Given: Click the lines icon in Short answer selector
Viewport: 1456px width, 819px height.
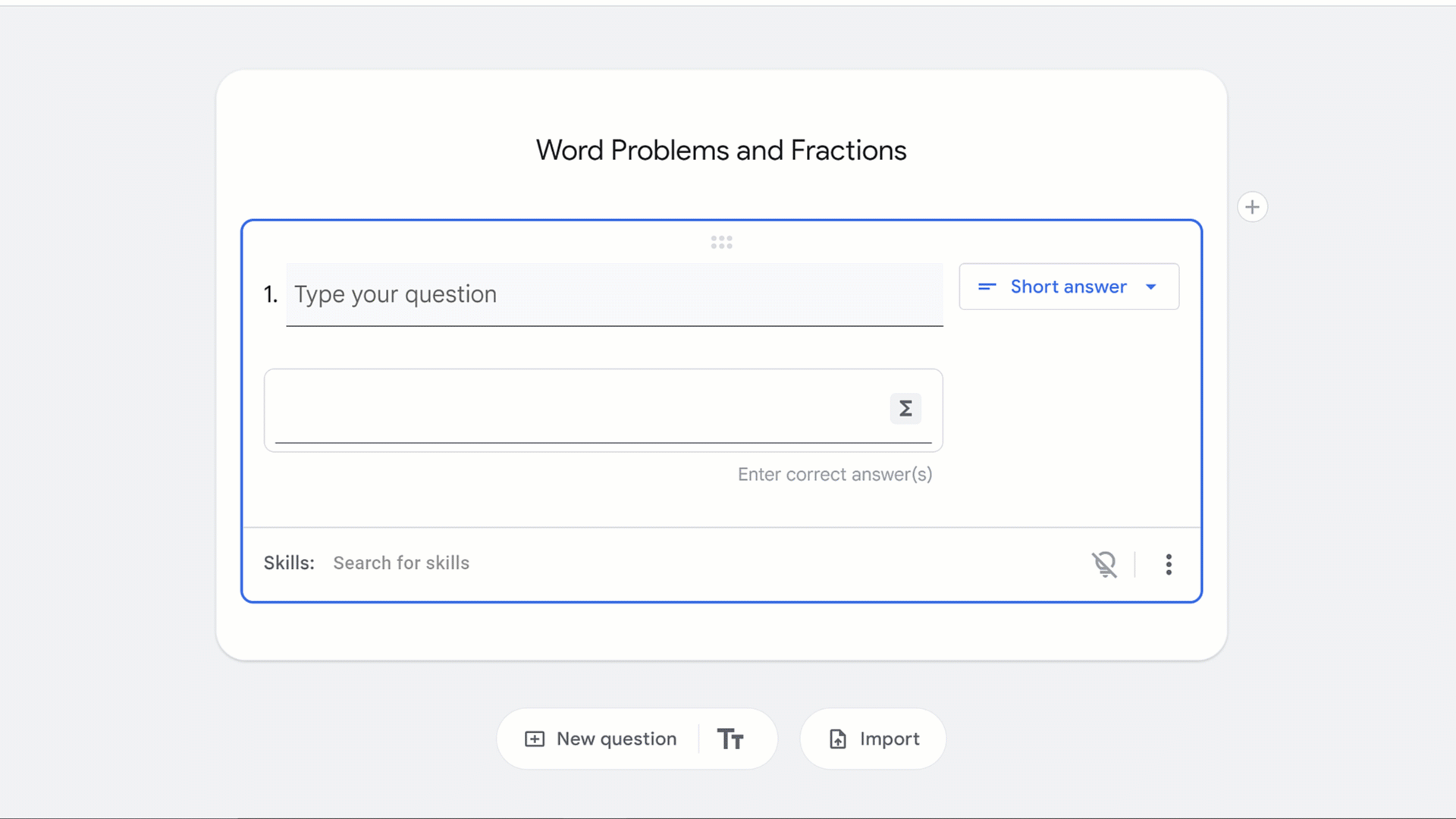Looking at the screenshot, I should point(987,287).
